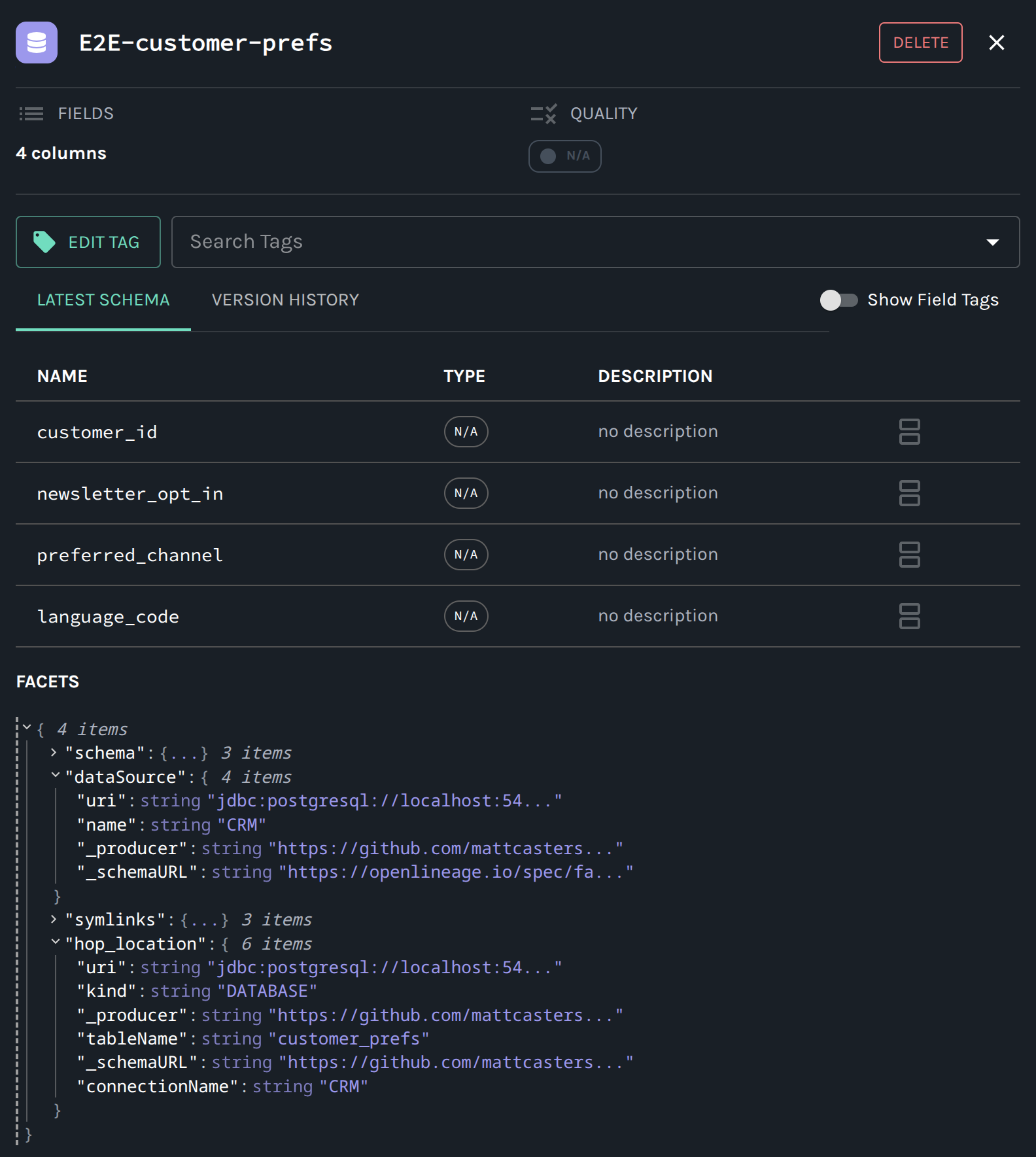The image size is (1036, 1157).
Task: Click the N/A quality status chip
Action: tap(565, 156)
